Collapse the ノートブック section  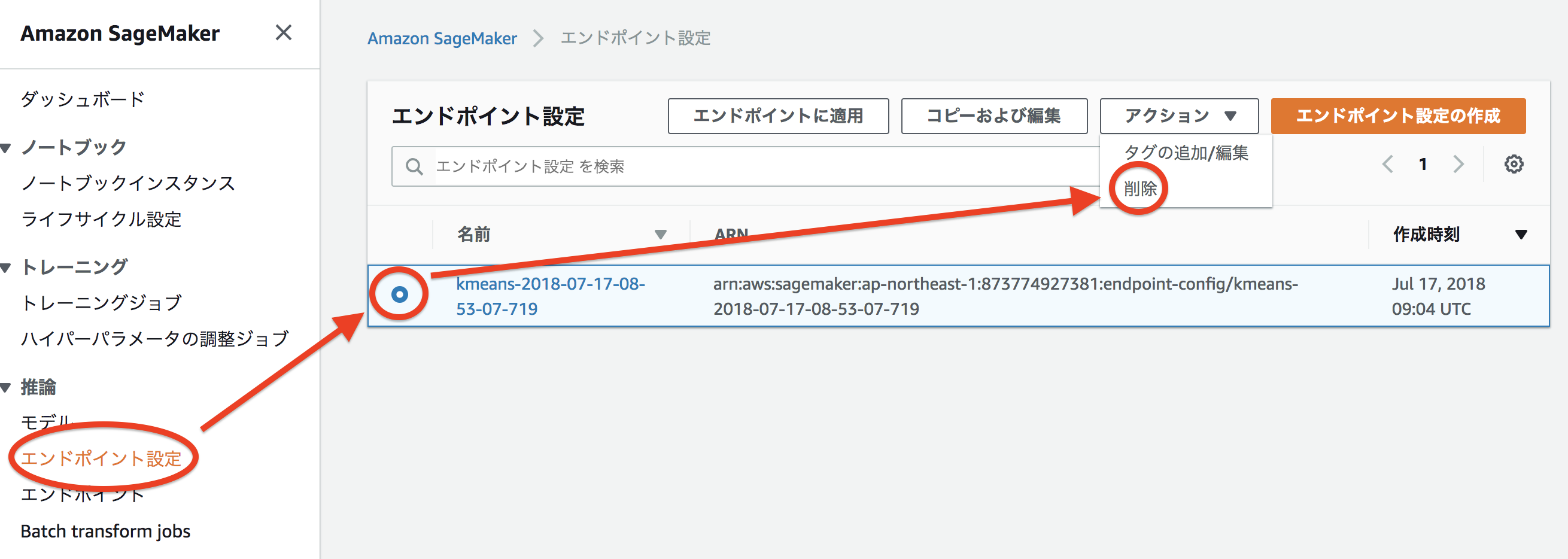(x=6, y=148)
